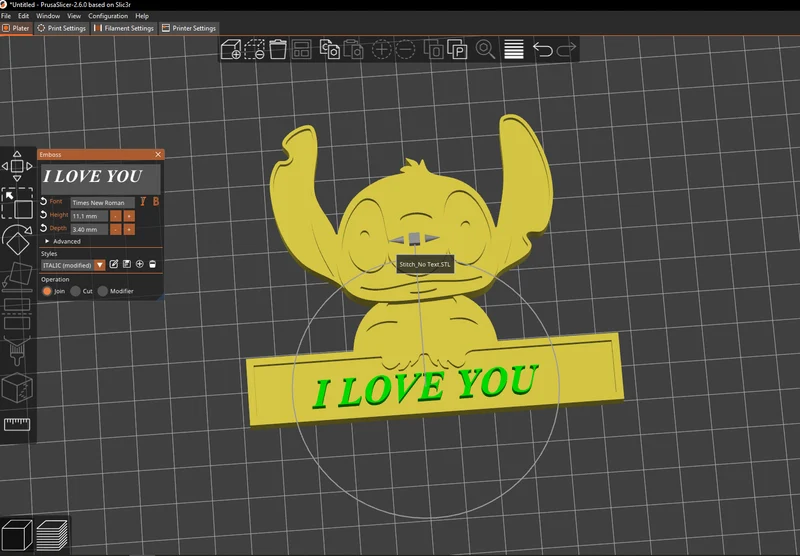The width and height of the screenshot is (800, 556).
Task: Click the Delete selected object icon
Action: (x=254, y=49)
